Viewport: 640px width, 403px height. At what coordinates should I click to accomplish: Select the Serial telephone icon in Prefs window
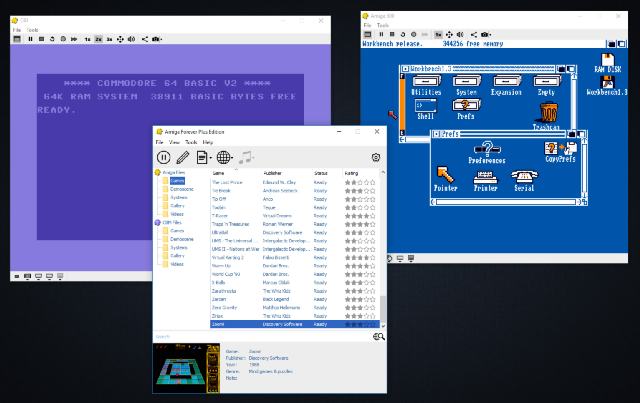point(524,181)
